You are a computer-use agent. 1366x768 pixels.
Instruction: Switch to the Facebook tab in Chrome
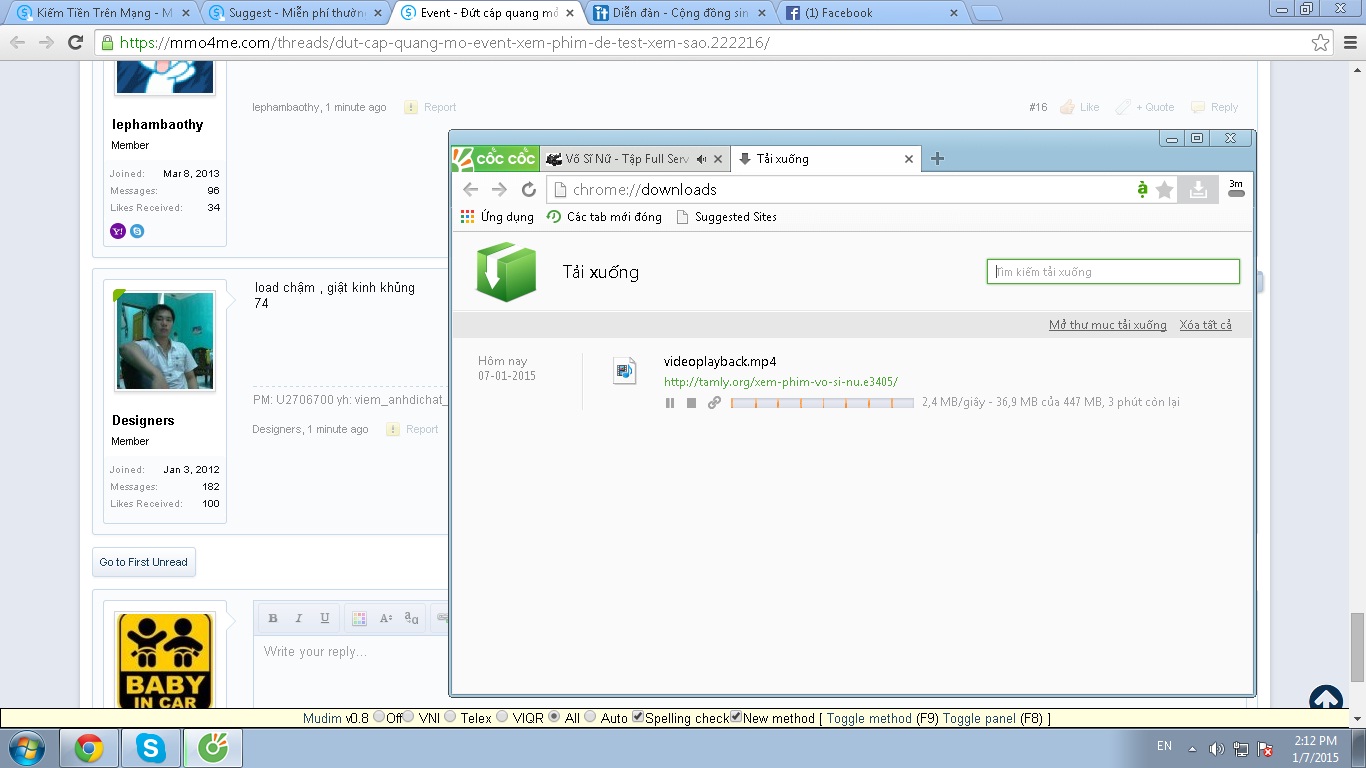[x=870, y=13]
